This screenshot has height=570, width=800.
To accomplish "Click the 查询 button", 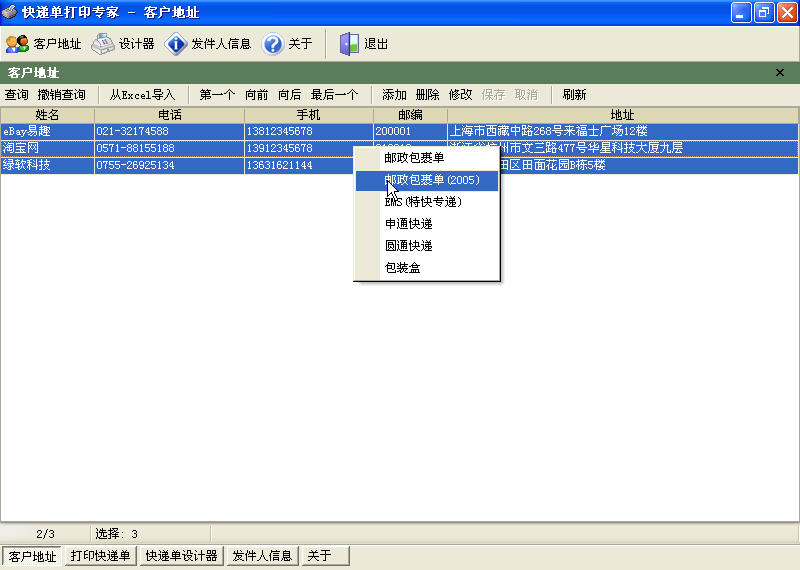I will click(x=16, y=95).
